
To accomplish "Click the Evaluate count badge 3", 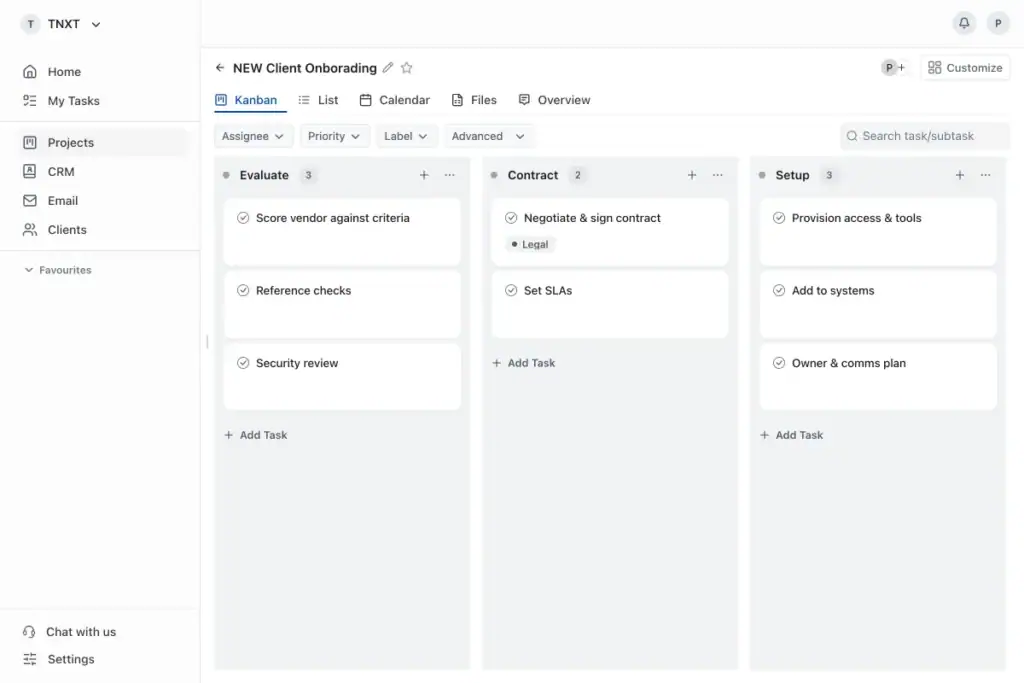I will (x=308, y=175).
